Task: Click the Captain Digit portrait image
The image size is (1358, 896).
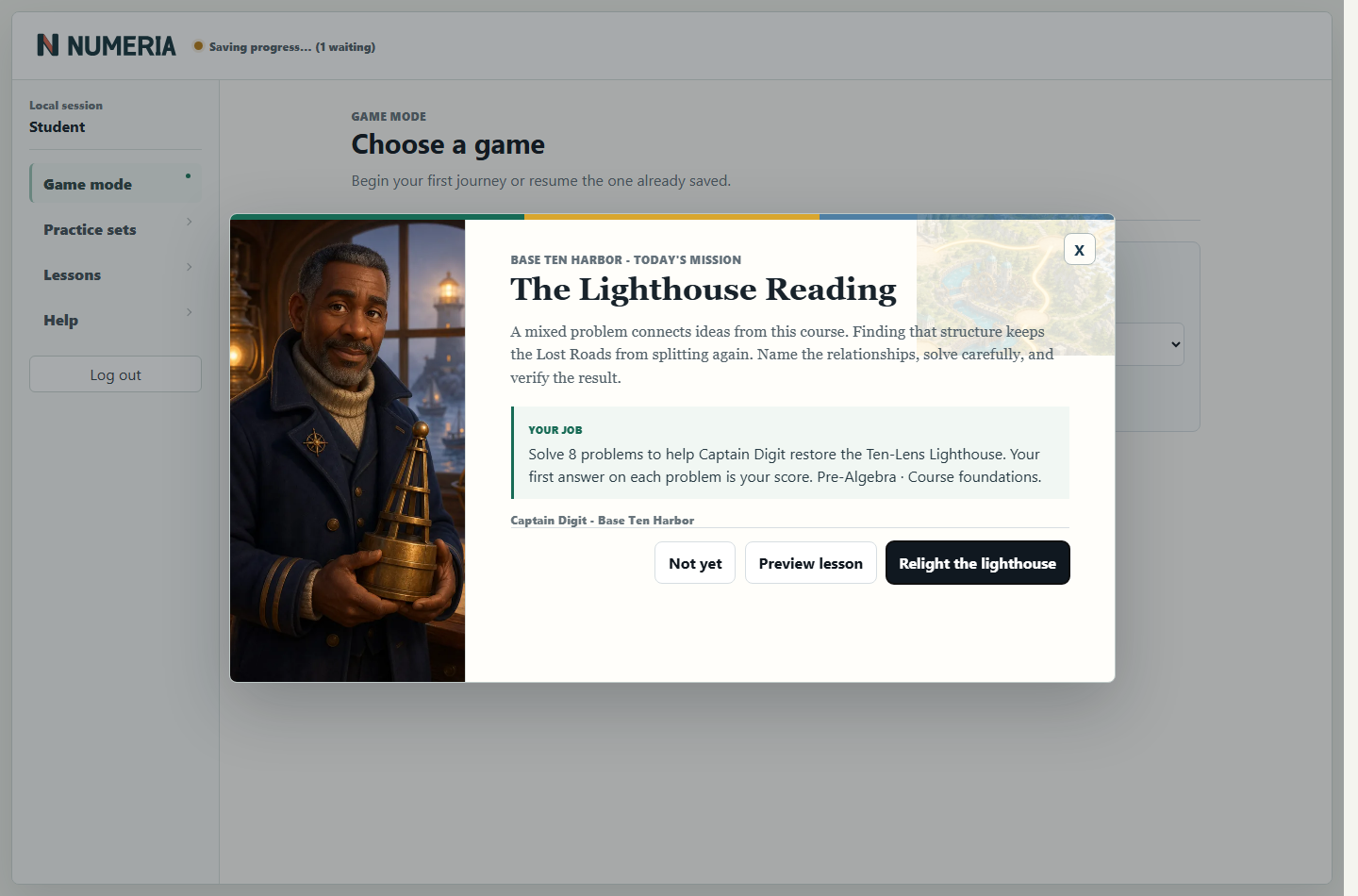Action: (x=348, y=451)
